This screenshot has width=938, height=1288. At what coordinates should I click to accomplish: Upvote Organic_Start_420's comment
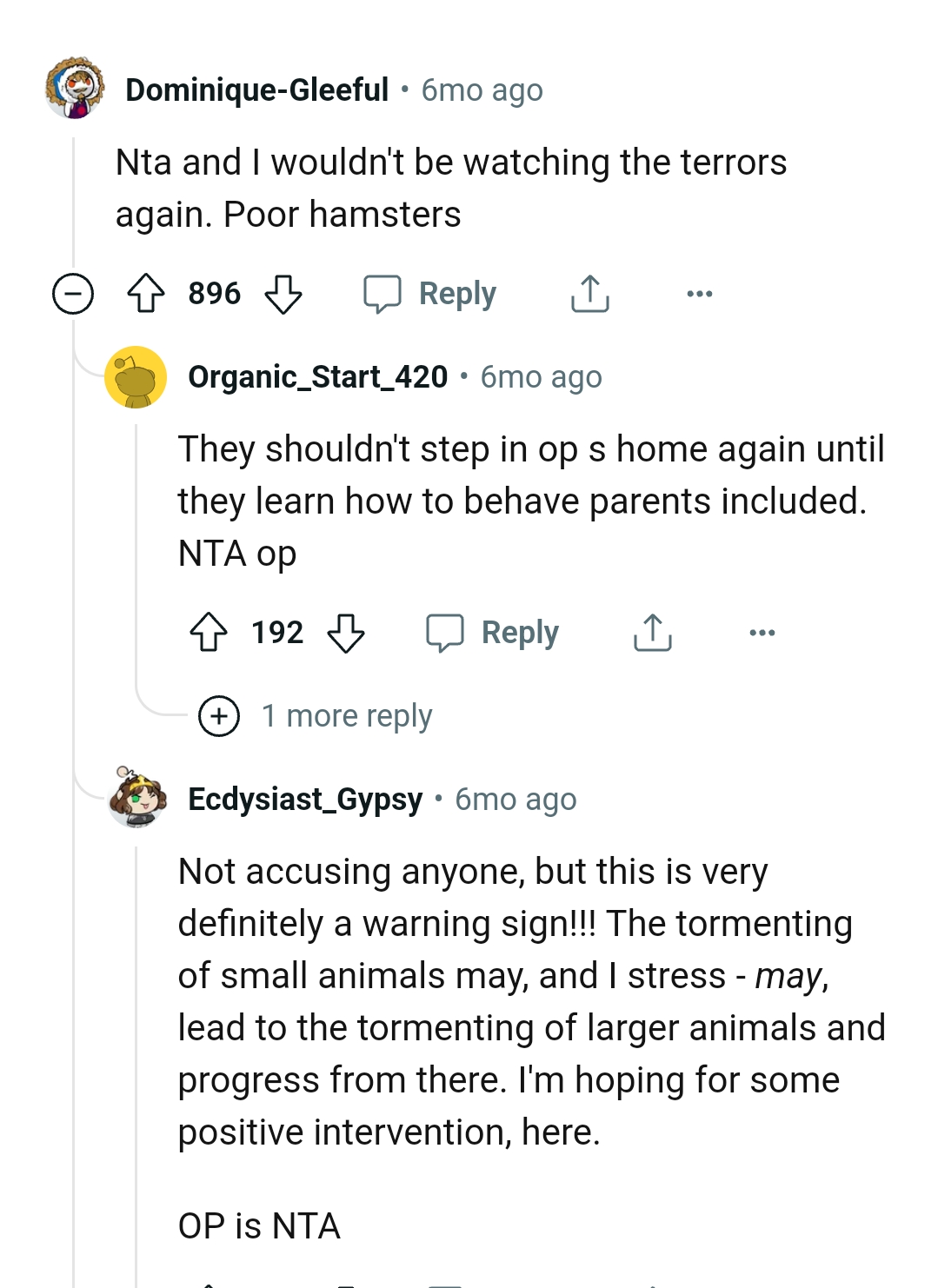click(209, 632)
